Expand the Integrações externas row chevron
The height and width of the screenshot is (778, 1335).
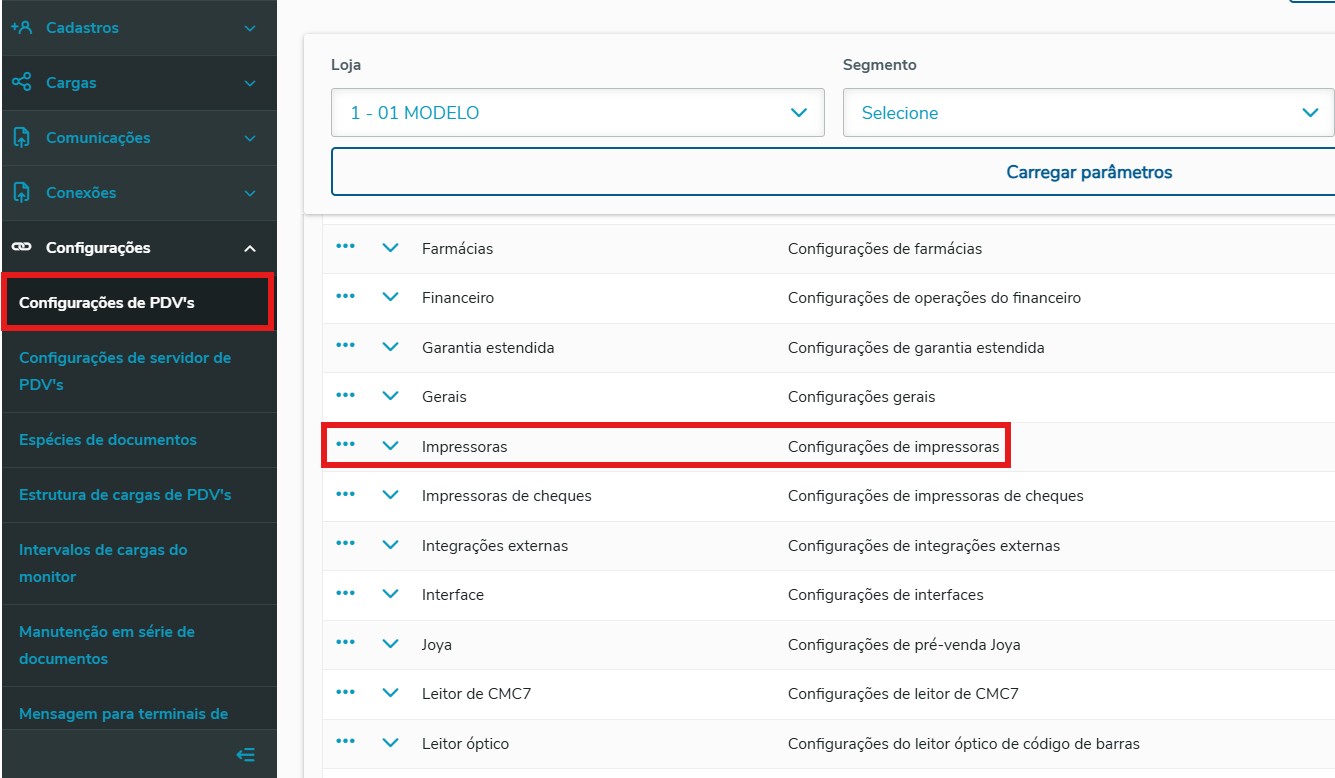click(x=391, y=545)
